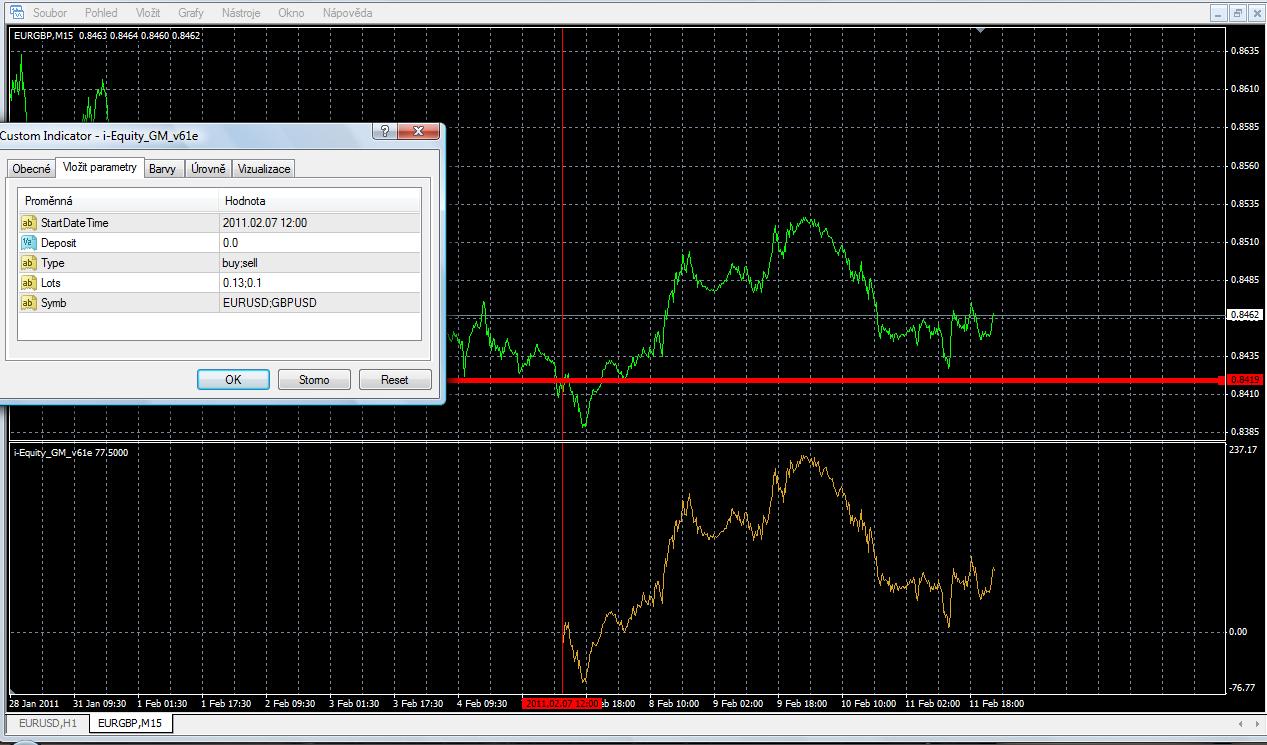The height and width of the screenshot is (745, 1267).
Task: Open the Vložit menu
Action: [x=148, y=13]
